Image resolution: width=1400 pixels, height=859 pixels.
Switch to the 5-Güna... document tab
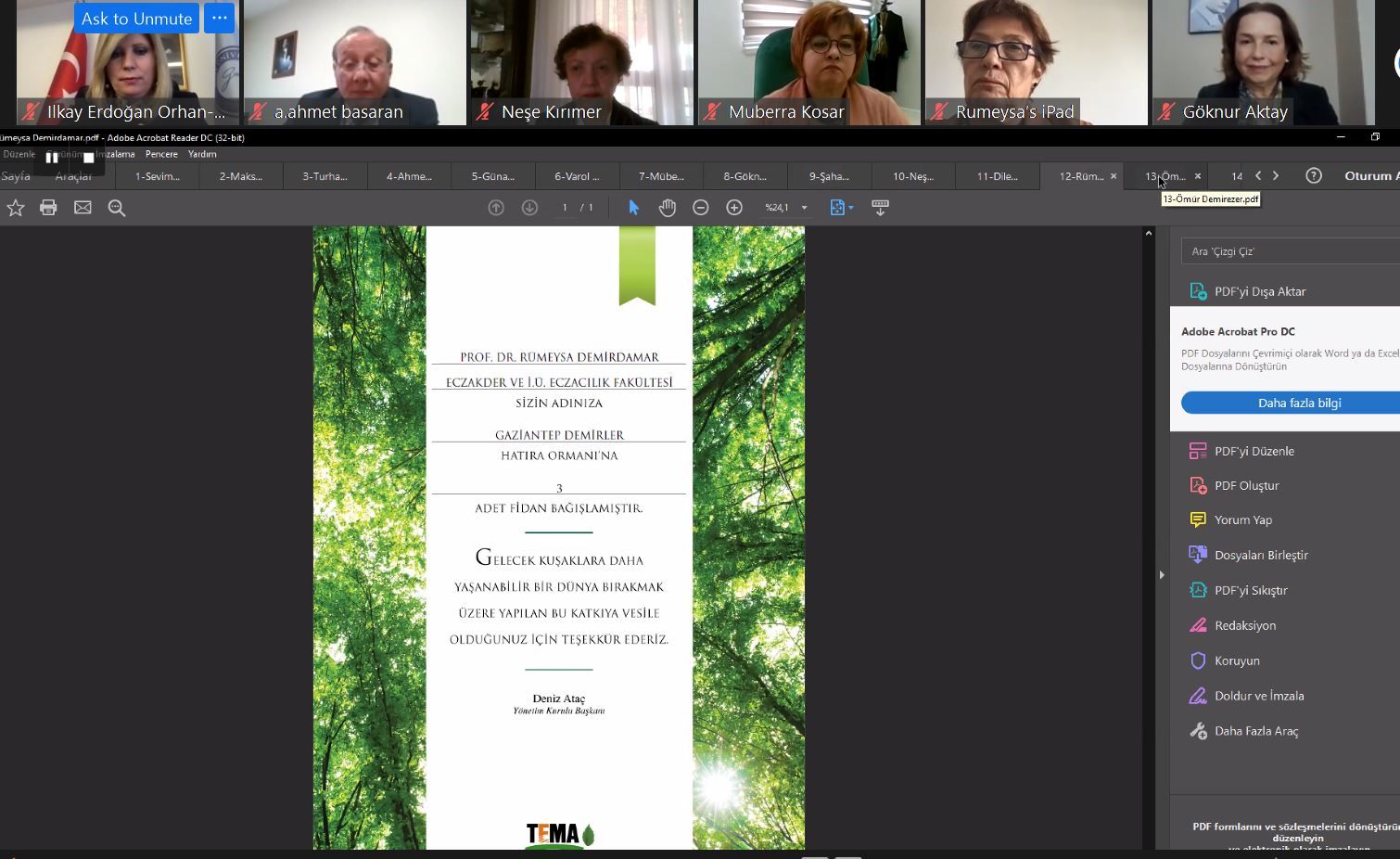tap(492, 176)
